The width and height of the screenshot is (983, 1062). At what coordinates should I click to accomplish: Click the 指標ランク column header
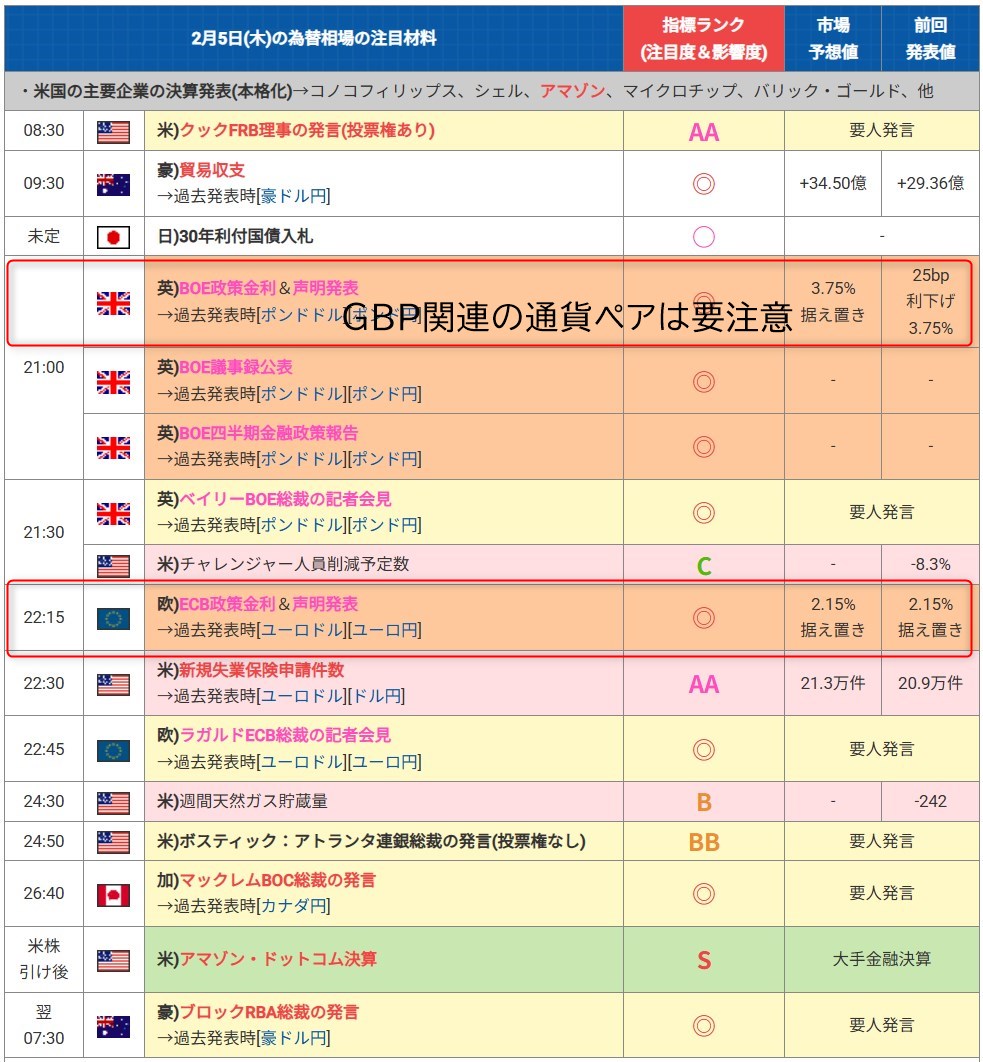pos(703,38)
